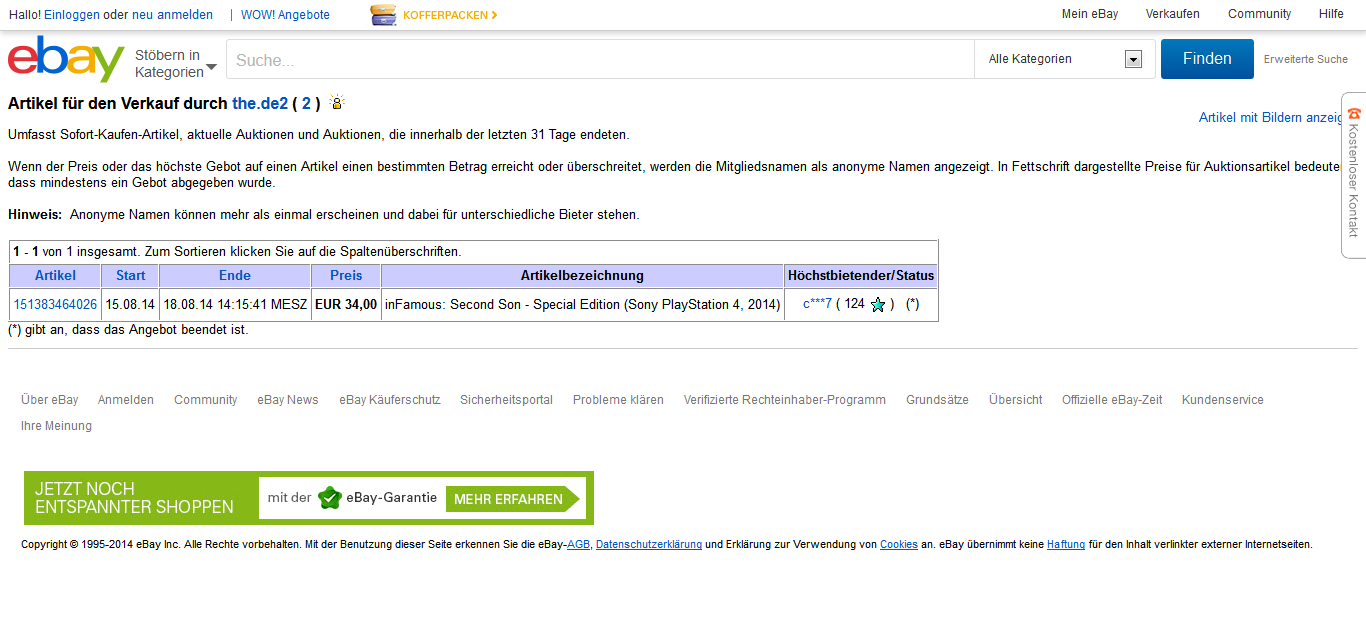Click the Jetzt noch entspannter shoppen banner

click(309, 498)
